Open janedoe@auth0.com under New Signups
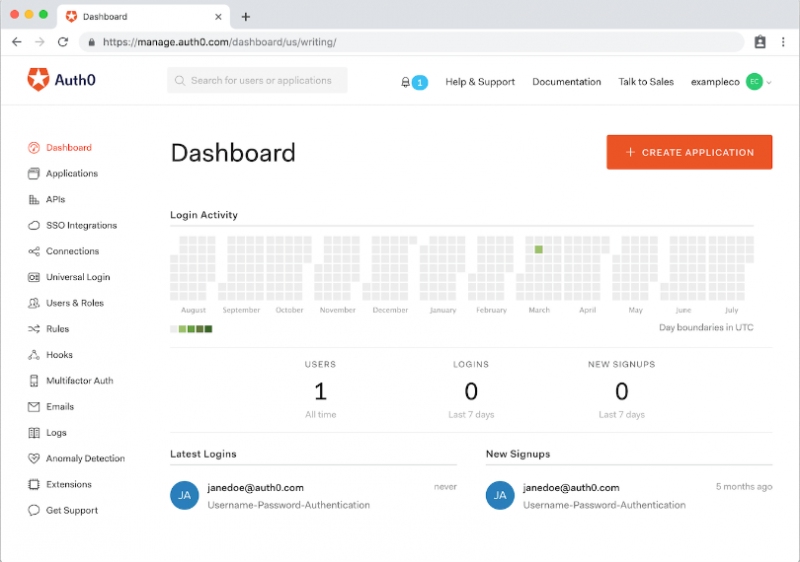 (571, 488)
